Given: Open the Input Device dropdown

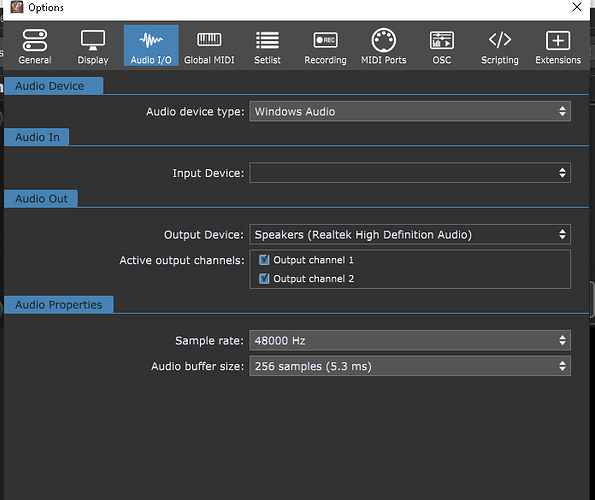Looking at the screenshot, I should click(410, 173).
